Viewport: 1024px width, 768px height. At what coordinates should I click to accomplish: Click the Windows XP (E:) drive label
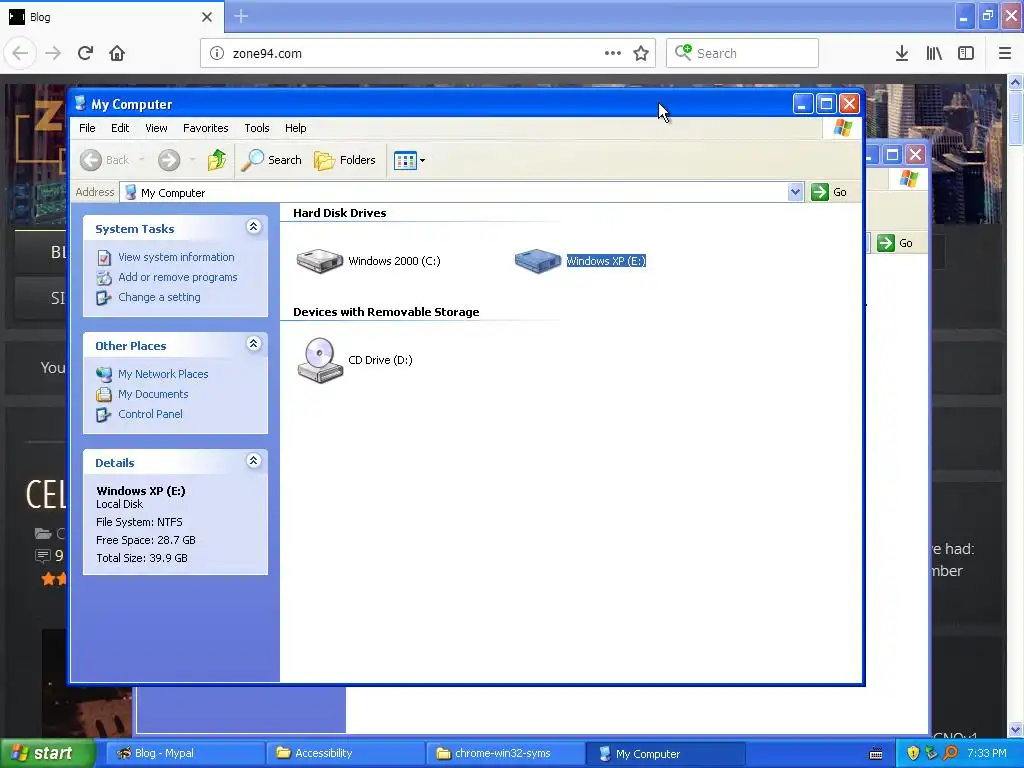pos(605,261)
